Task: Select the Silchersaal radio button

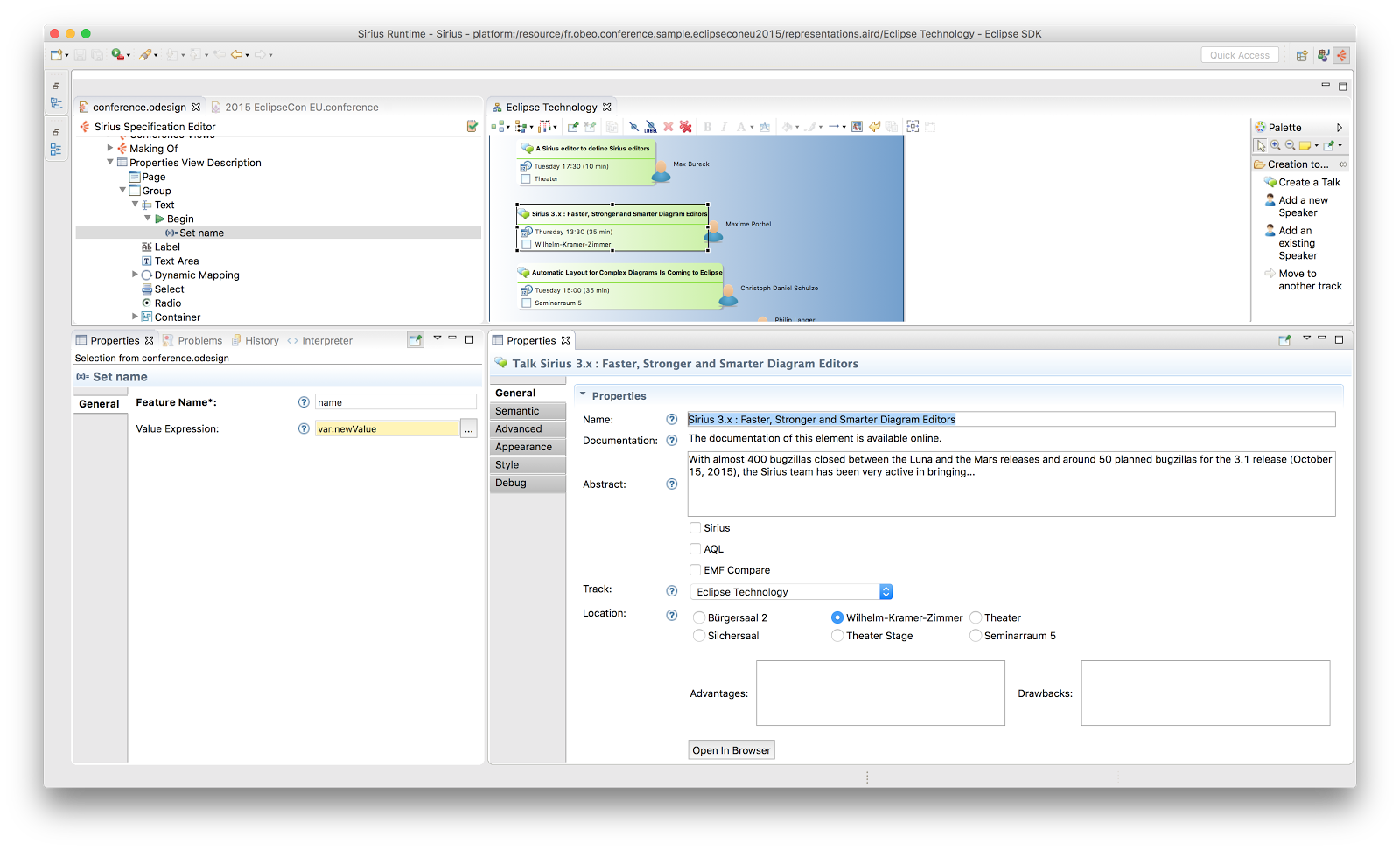Action: 699,636
